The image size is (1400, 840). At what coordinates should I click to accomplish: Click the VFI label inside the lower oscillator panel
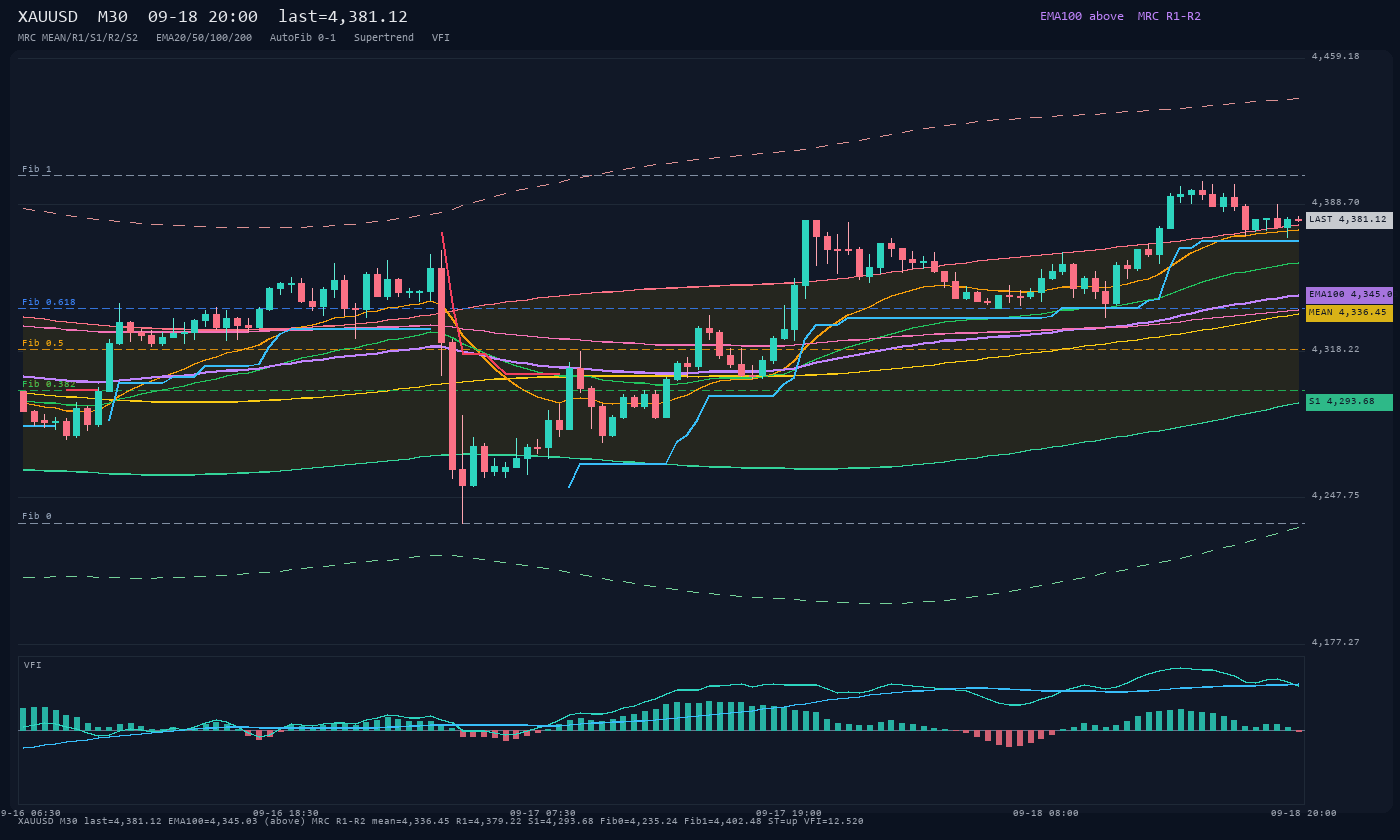tap(33, 665)
